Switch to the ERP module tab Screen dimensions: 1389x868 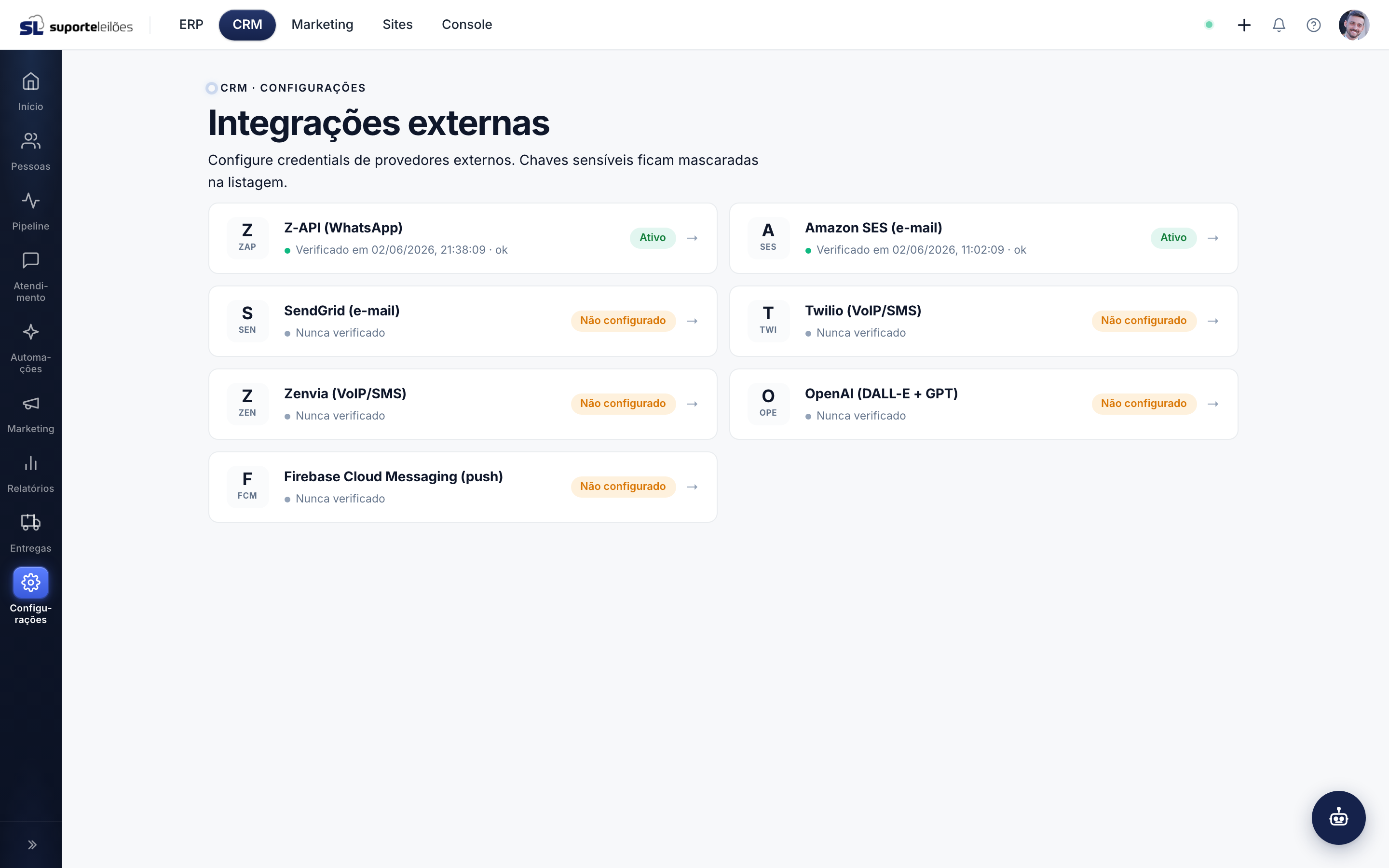(x=191, y=25)
